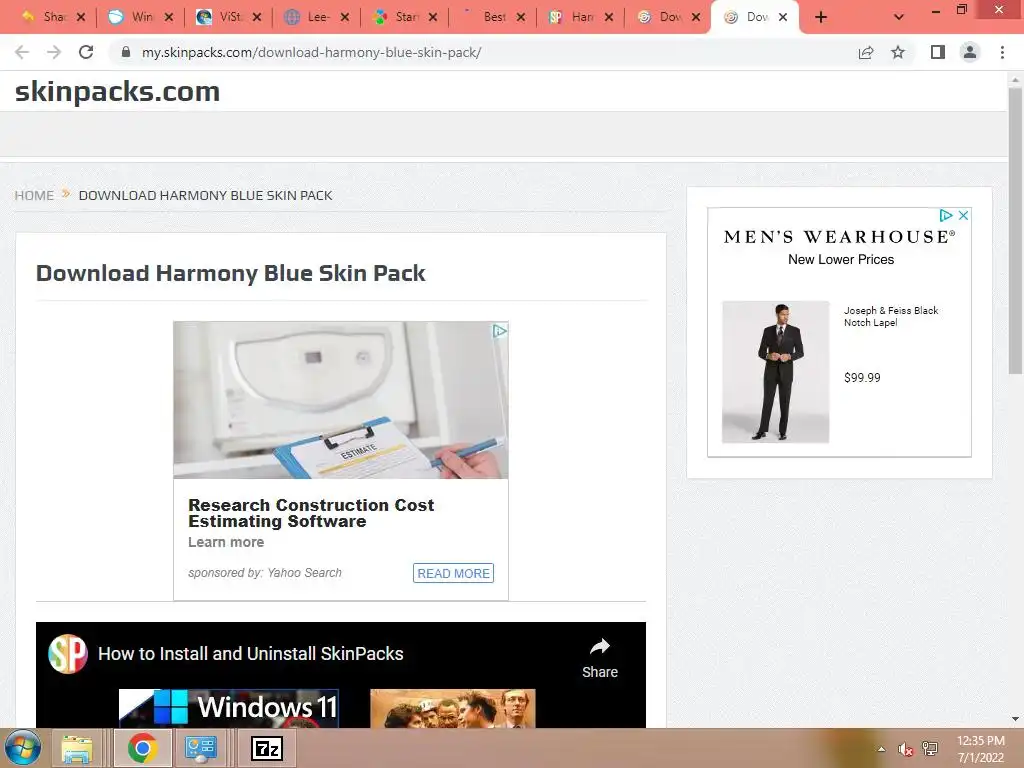The image size is (1024, 768).
Task: Open the browser side panel
Action: [938, 52]
